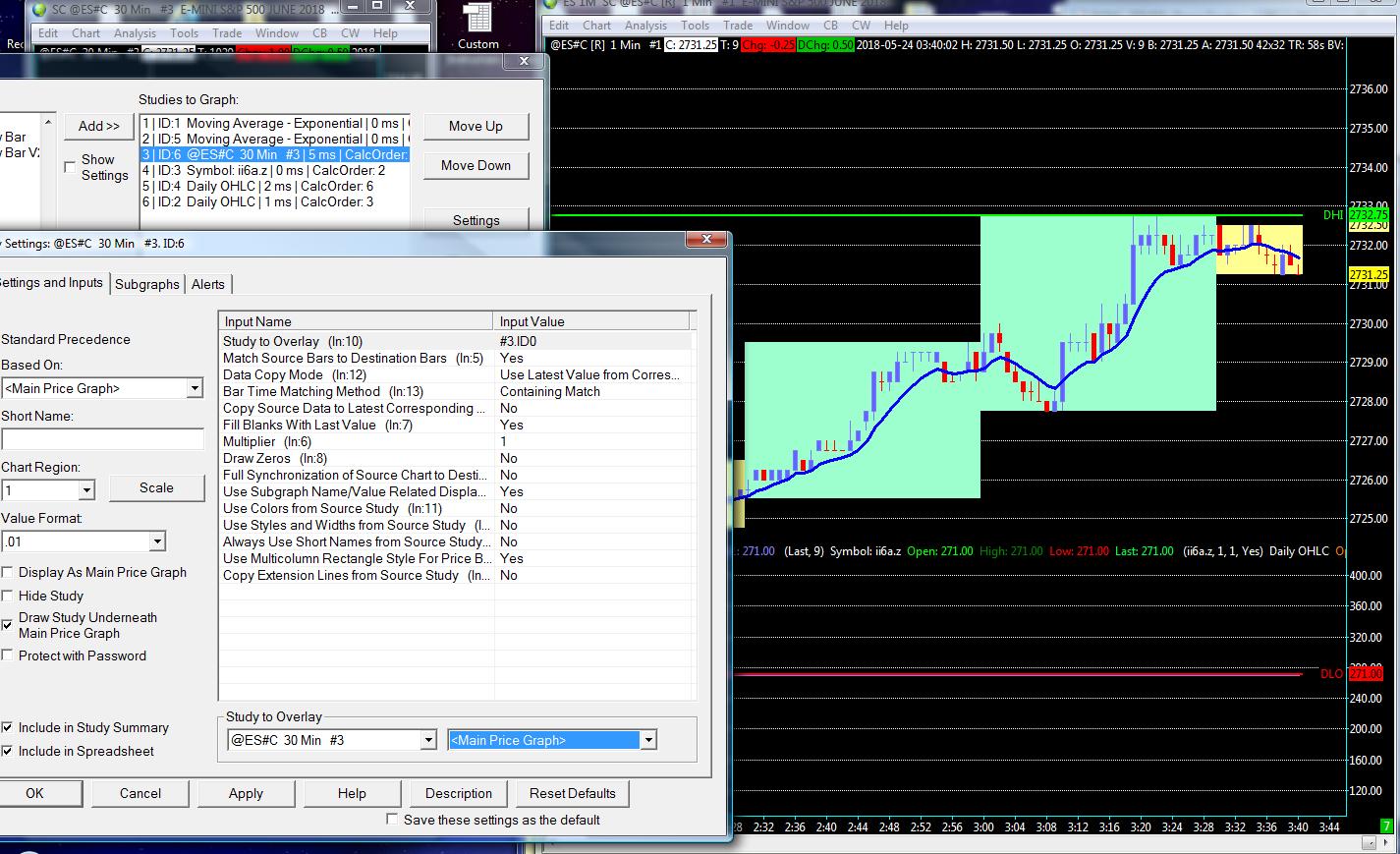Select study ID:2 Daily OHLC

274,201
